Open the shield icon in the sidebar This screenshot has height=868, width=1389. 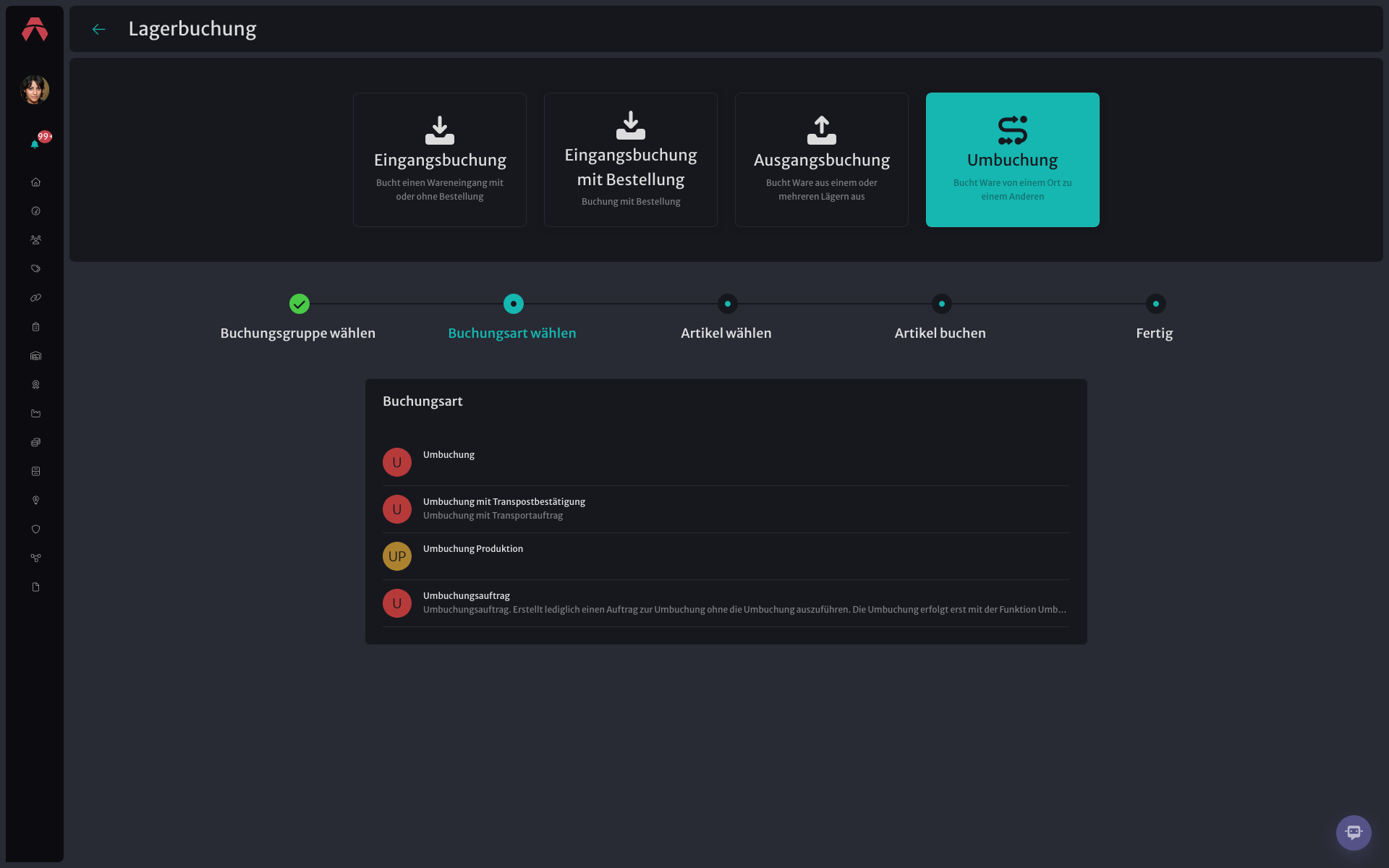coord(35,529)
